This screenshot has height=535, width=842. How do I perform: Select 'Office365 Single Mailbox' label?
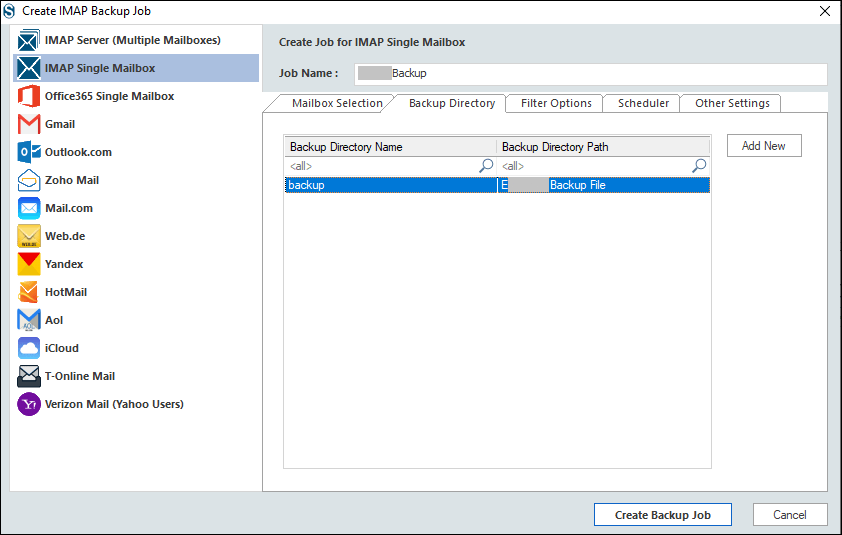[x=110, y=96]
